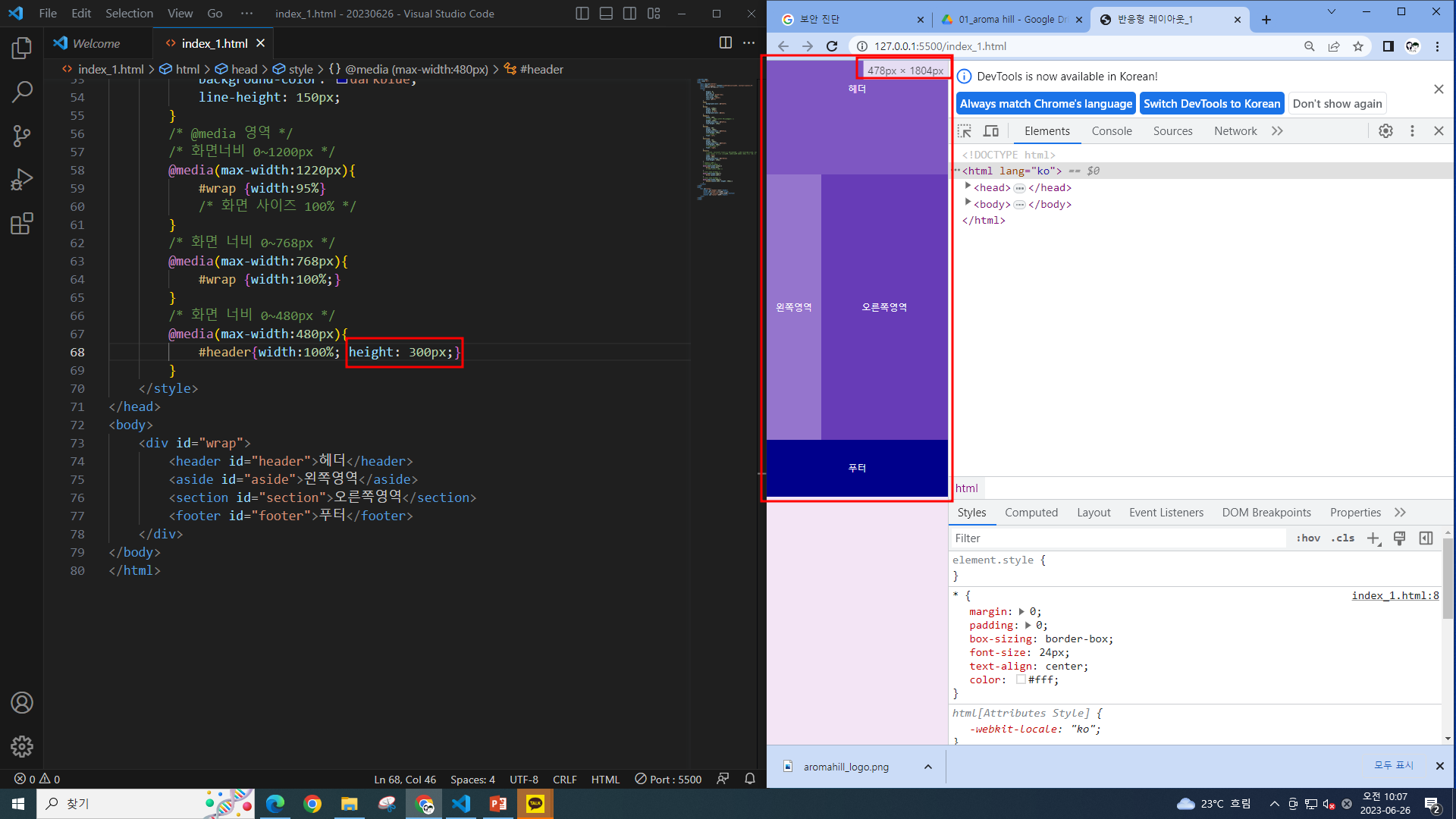Open the Computed styles tab
1456x819 pixels.
click(1031, 513)
